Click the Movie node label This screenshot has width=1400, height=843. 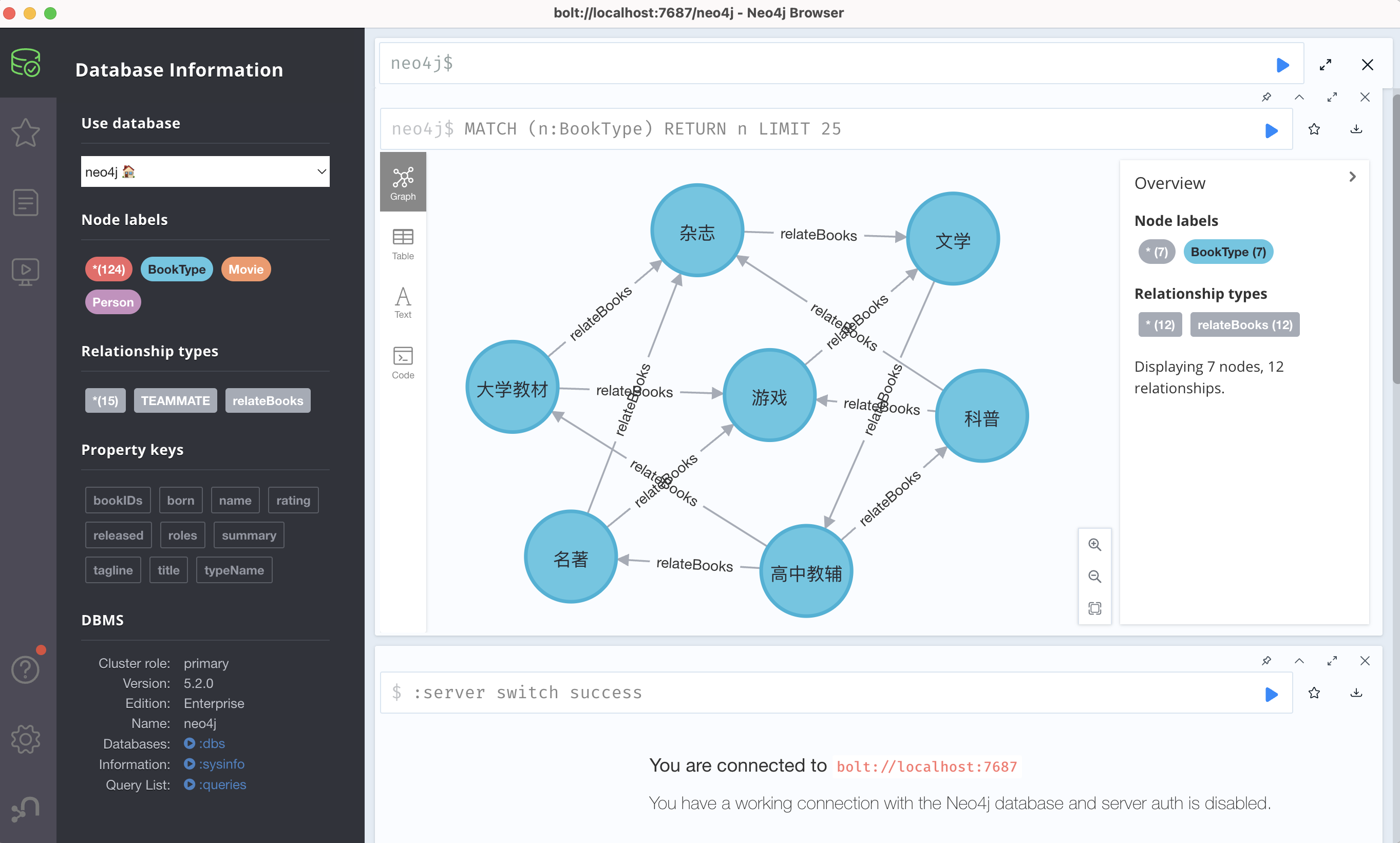[246, 269]
